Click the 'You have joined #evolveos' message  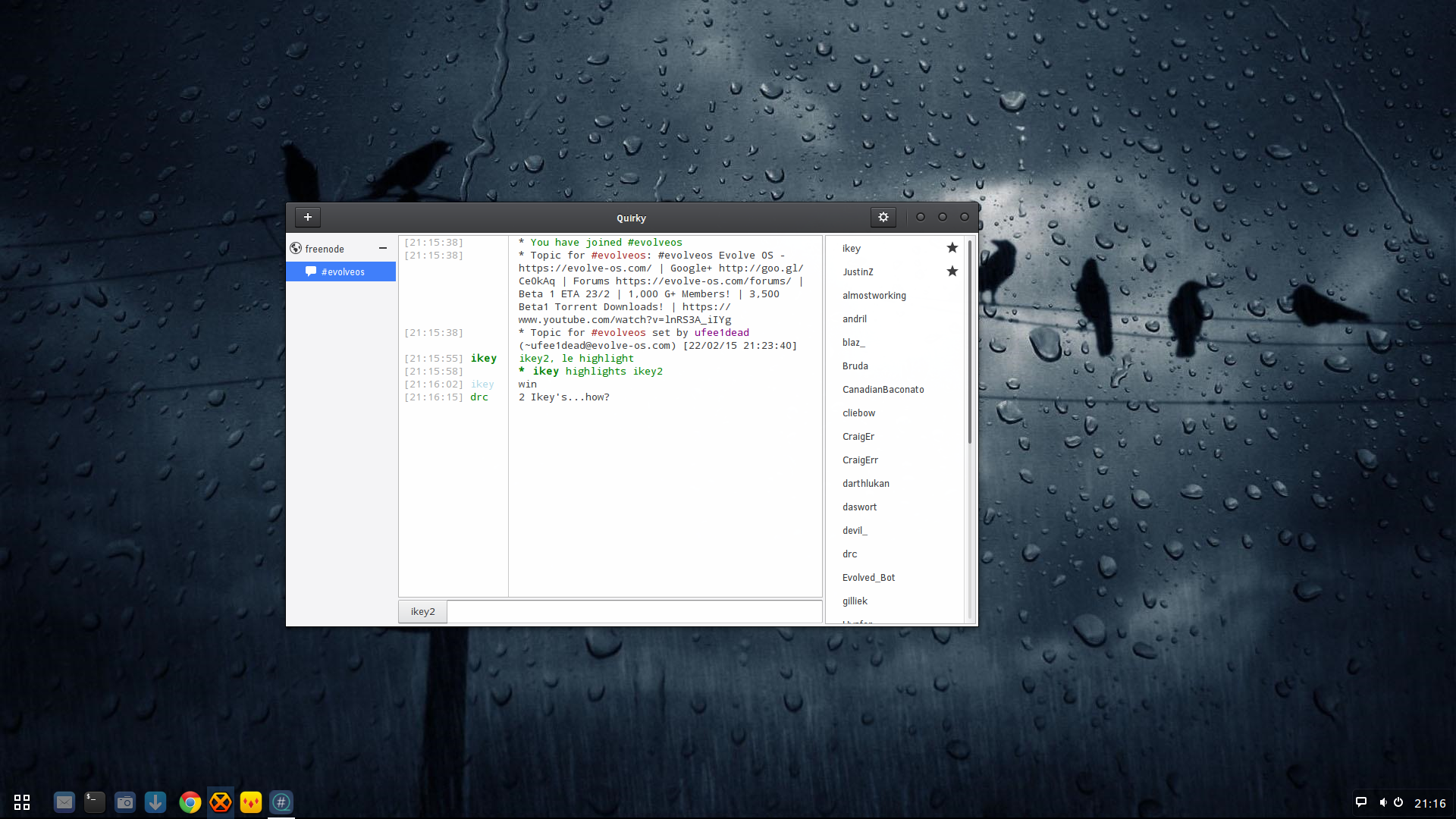coord(601,243)
